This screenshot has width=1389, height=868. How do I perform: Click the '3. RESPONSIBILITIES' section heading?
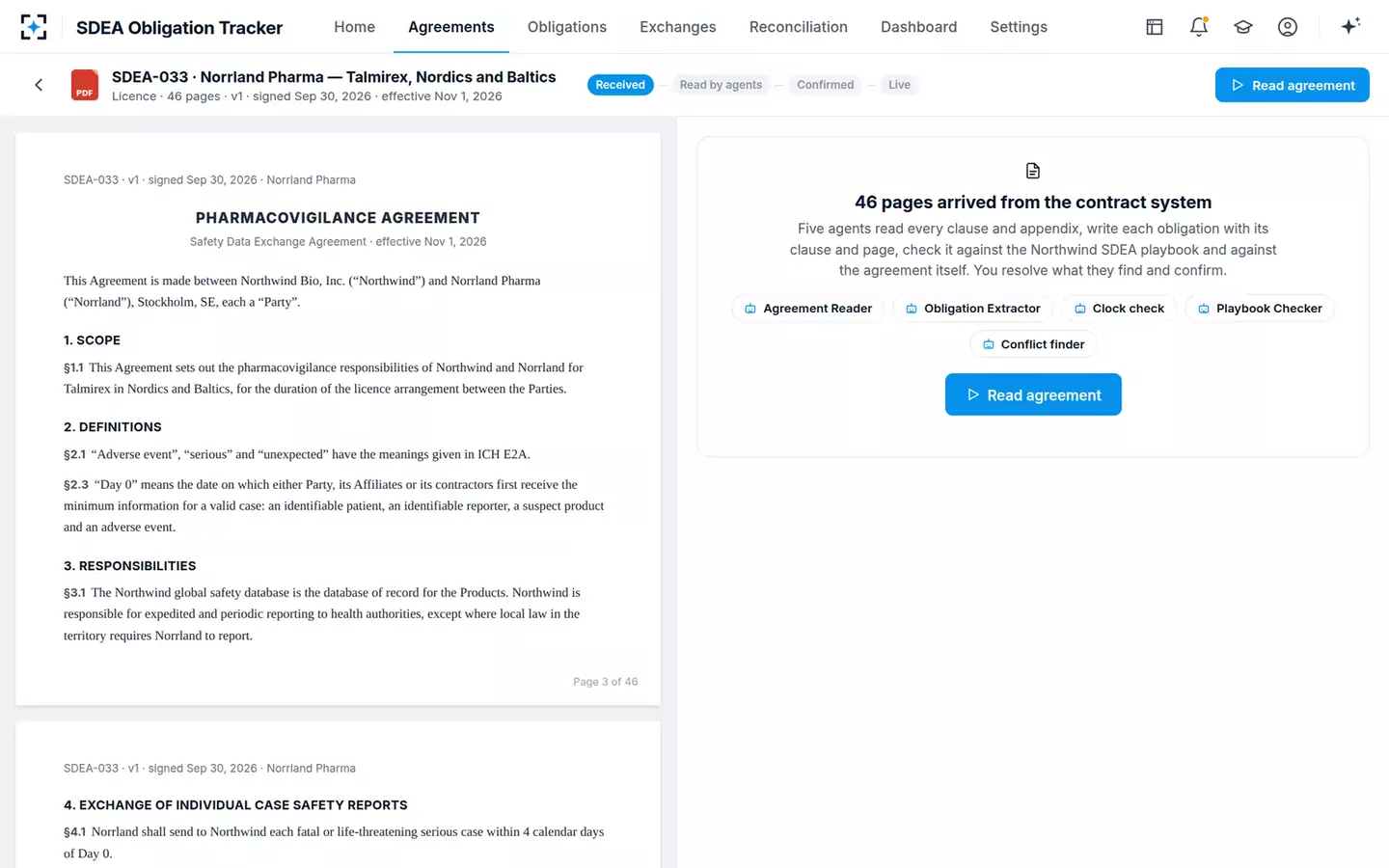129,566
